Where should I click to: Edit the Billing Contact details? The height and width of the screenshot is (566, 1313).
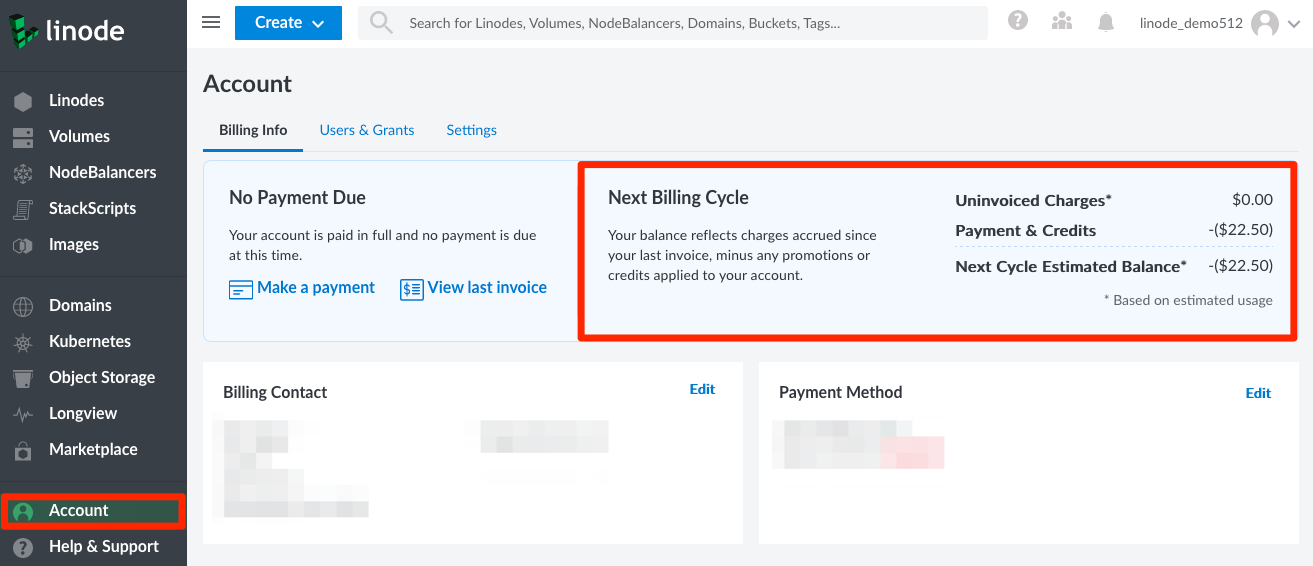point(702,390)
